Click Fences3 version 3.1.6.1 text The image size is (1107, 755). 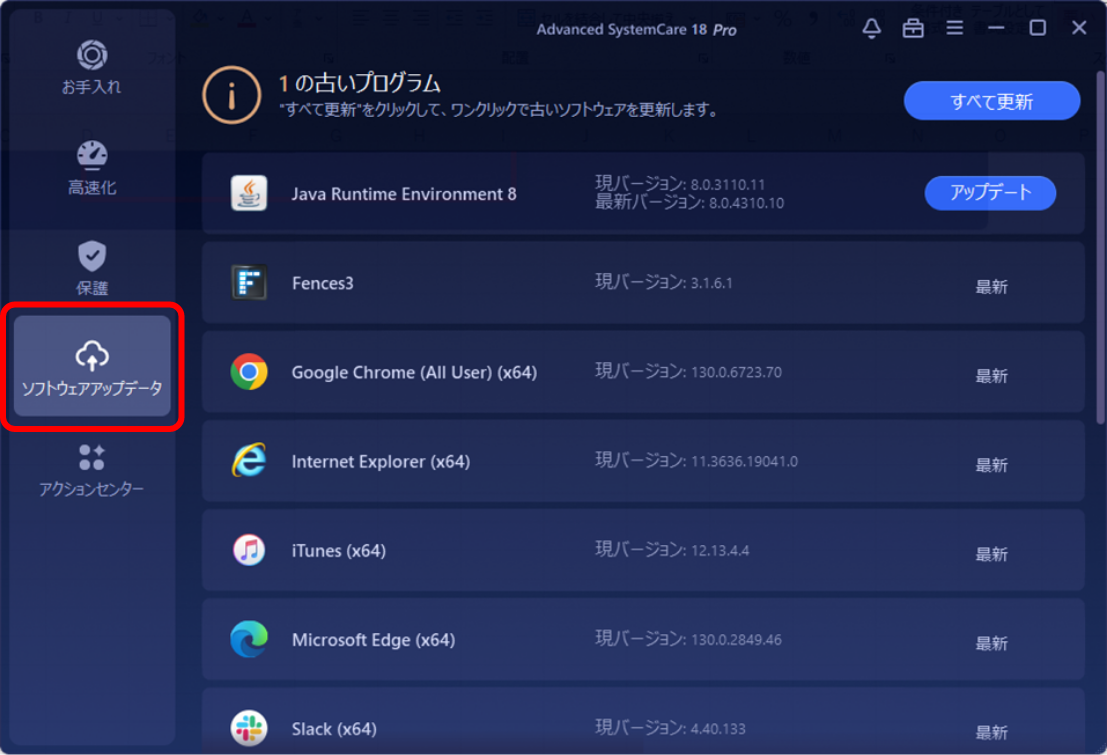[x=664, y=283]
